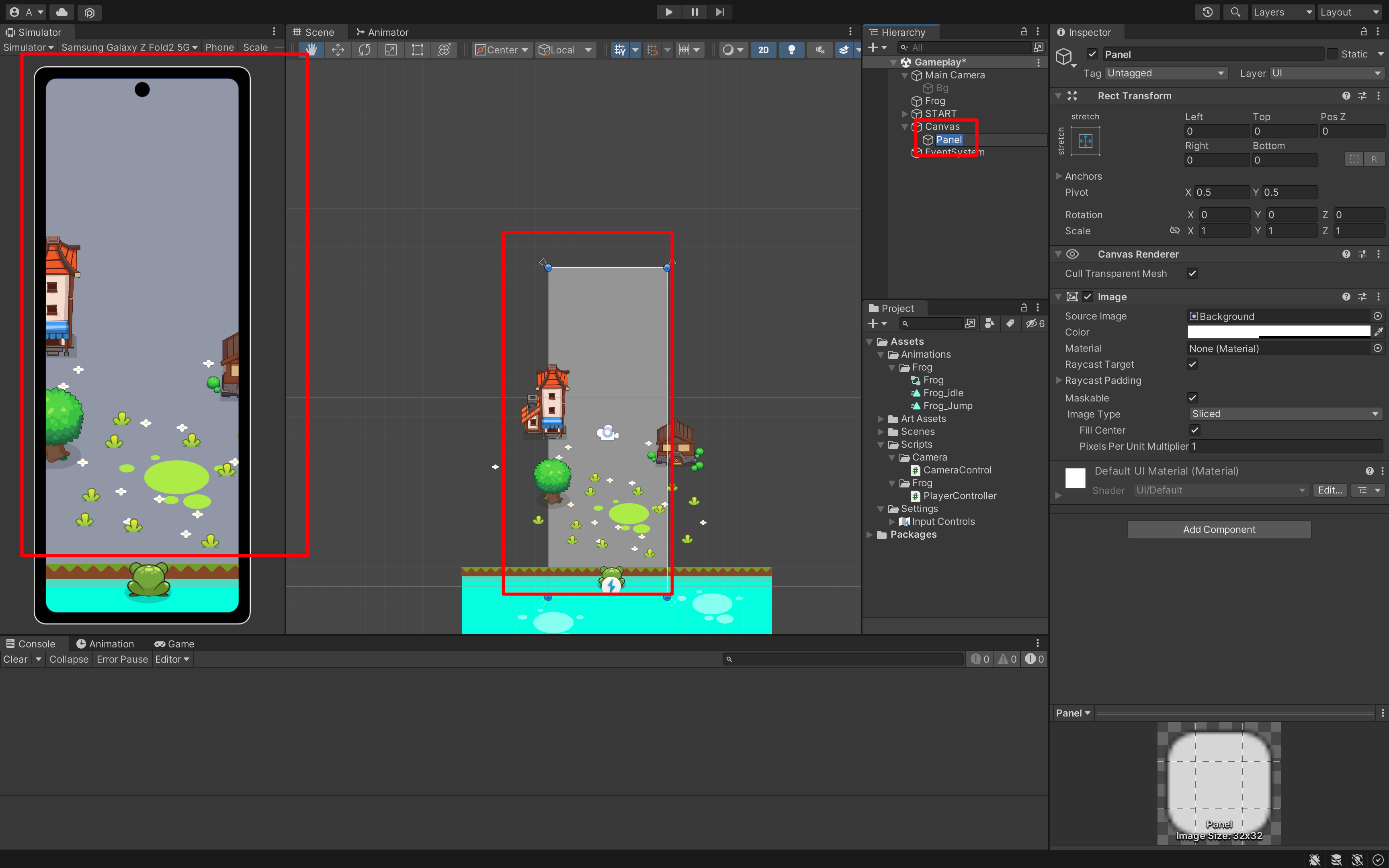Open the Image Type Sliced dropdown
The image size is (1389, 868).
pos(1286,414)
